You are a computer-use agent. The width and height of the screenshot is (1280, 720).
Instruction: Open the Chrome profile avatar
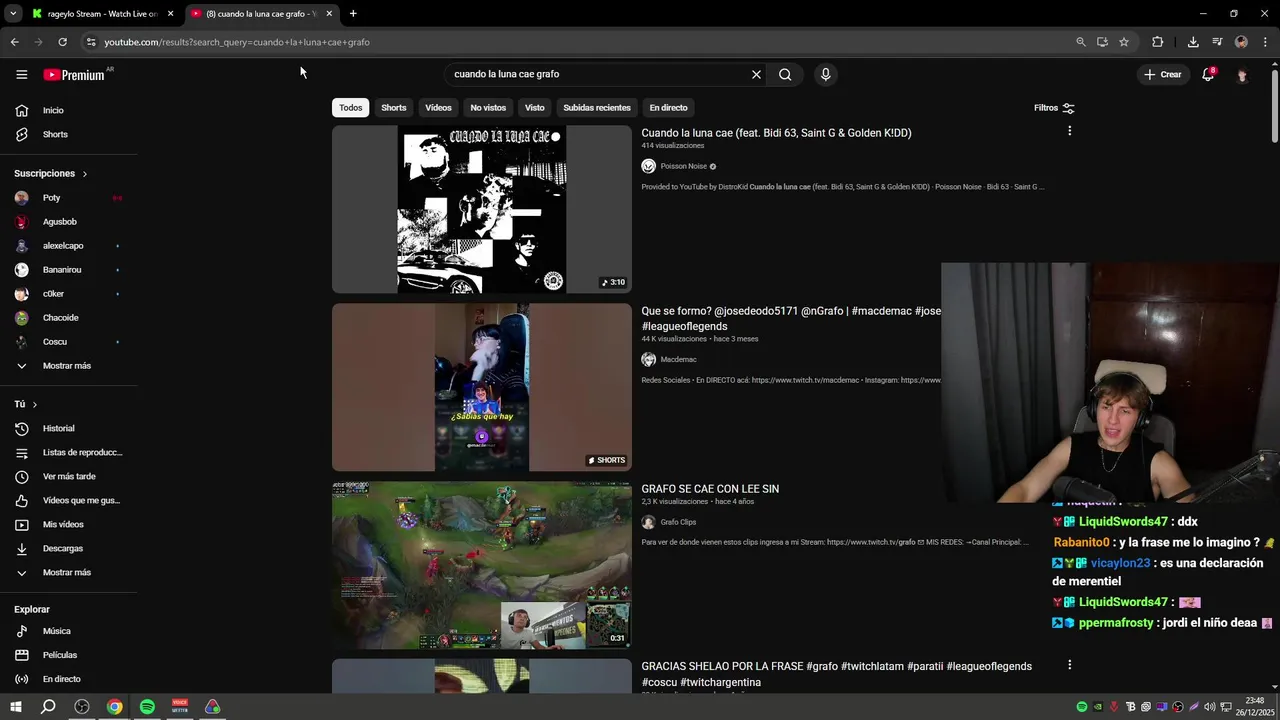click(1241, 42)
